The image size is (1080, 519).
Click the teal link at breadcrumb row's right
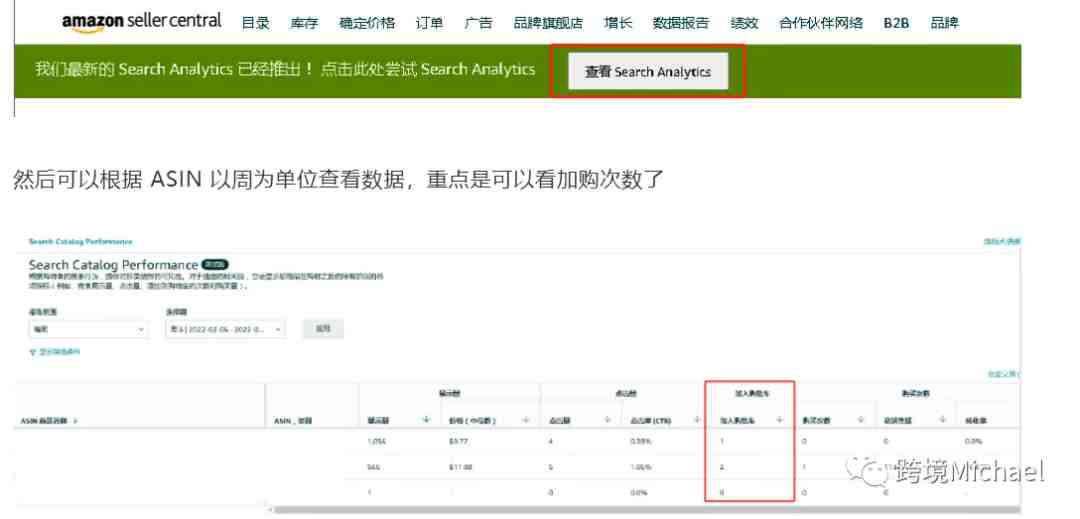tap(1002, 242)
